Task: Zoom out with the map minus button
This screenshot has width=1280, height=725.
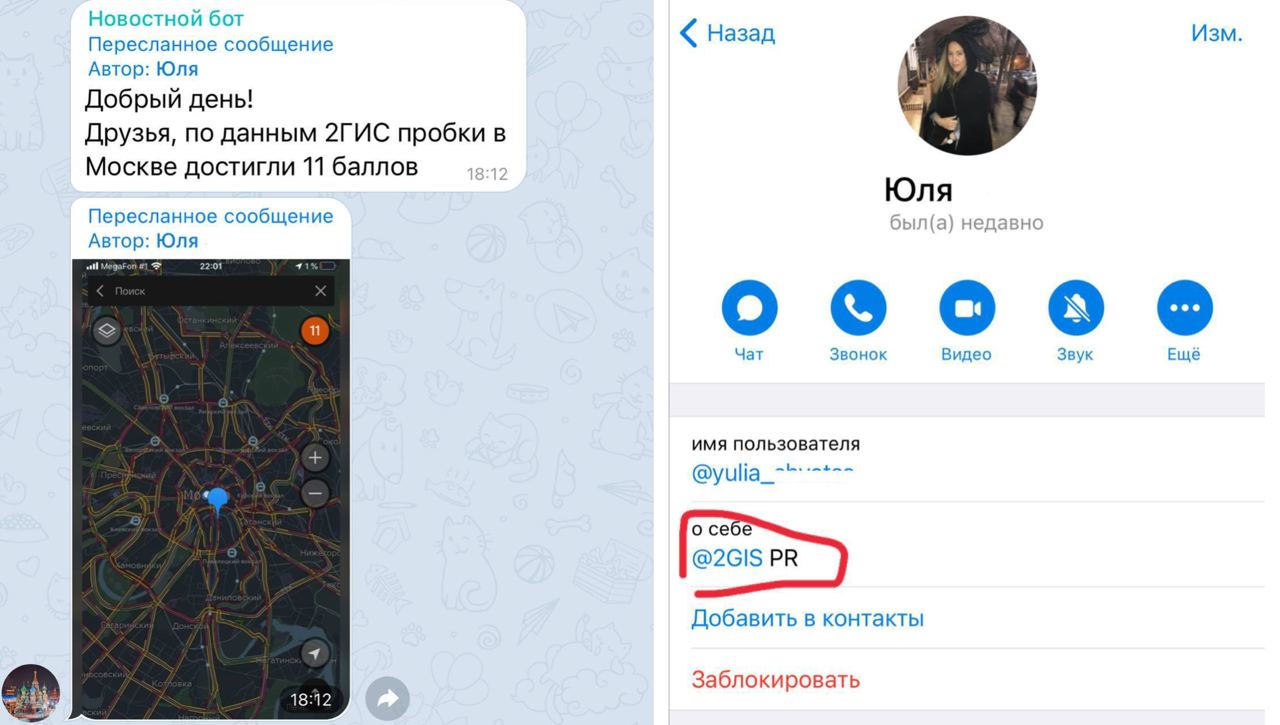Action: 315,494
